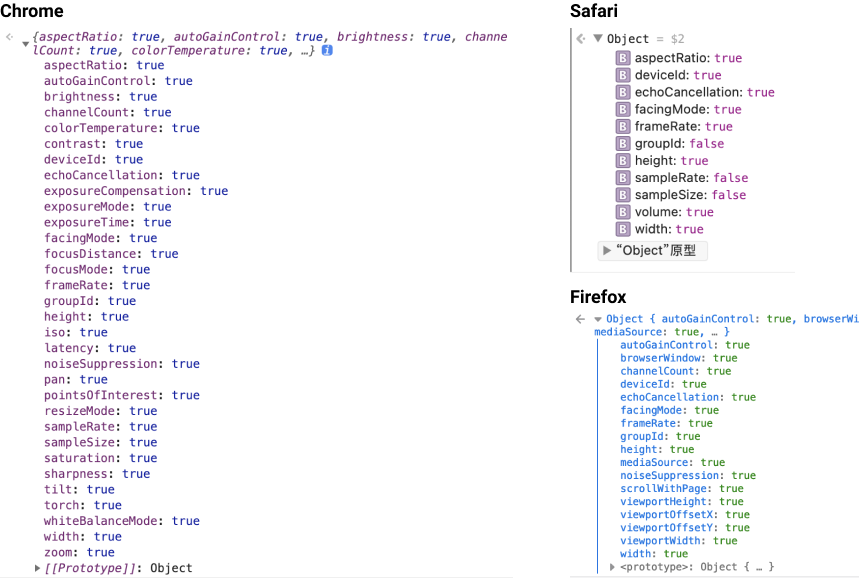Select the Chrome row 'tilt: true'

point(79,490)
